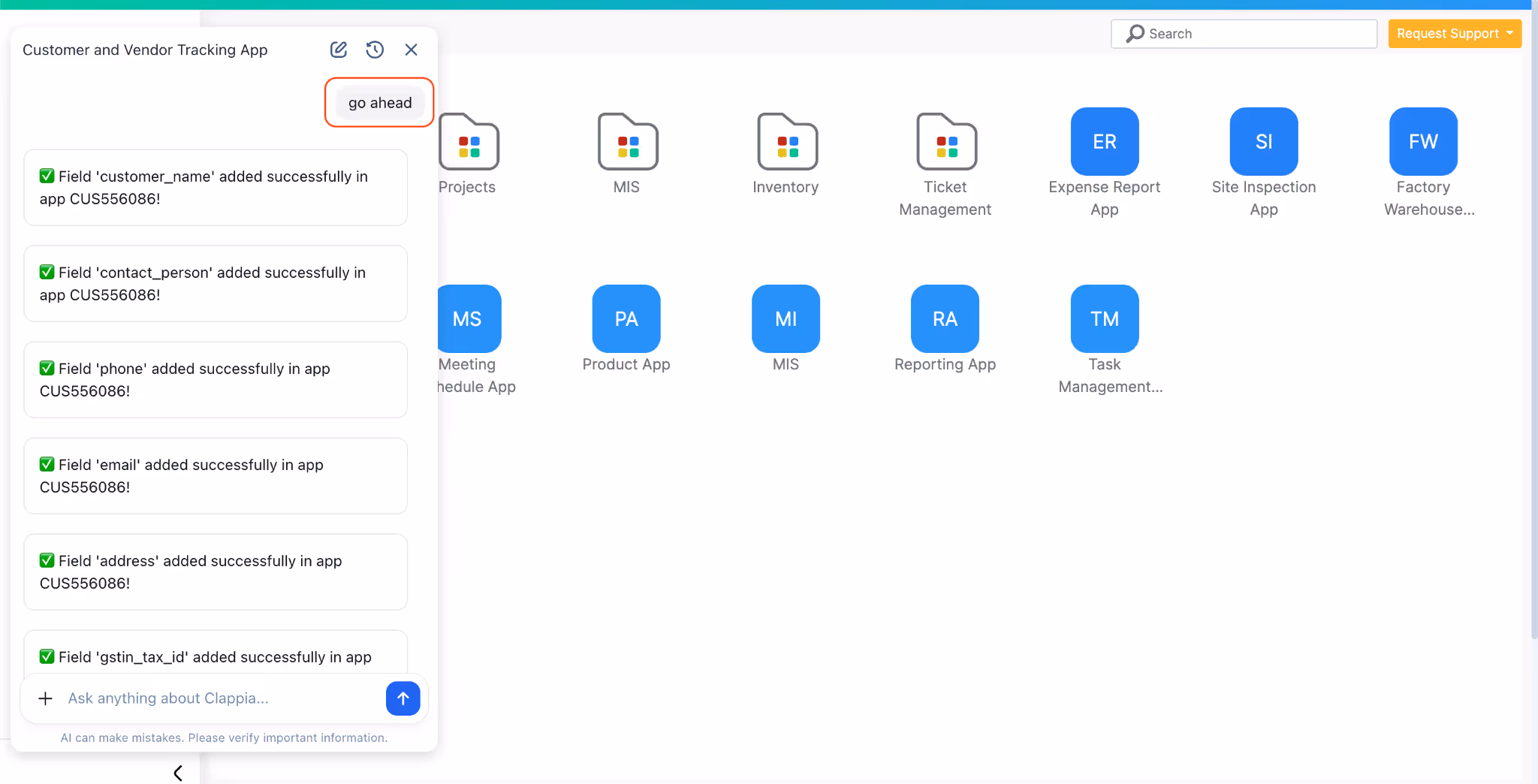
Task: View chat version history
Action: point(375,49)
